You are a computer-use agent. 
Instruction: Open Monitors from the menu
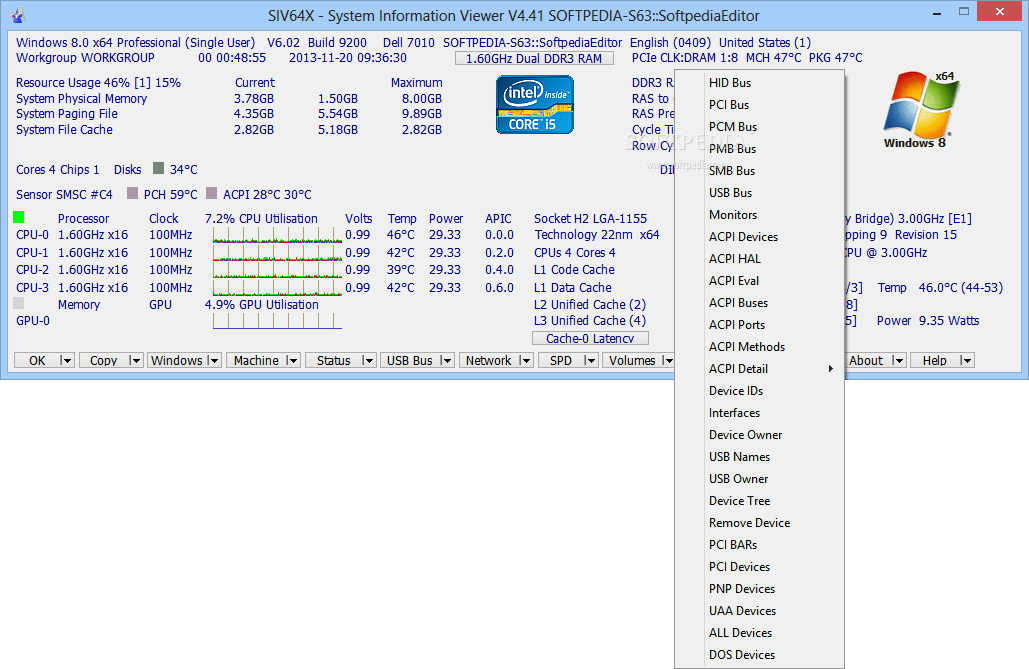click(759, 215)
